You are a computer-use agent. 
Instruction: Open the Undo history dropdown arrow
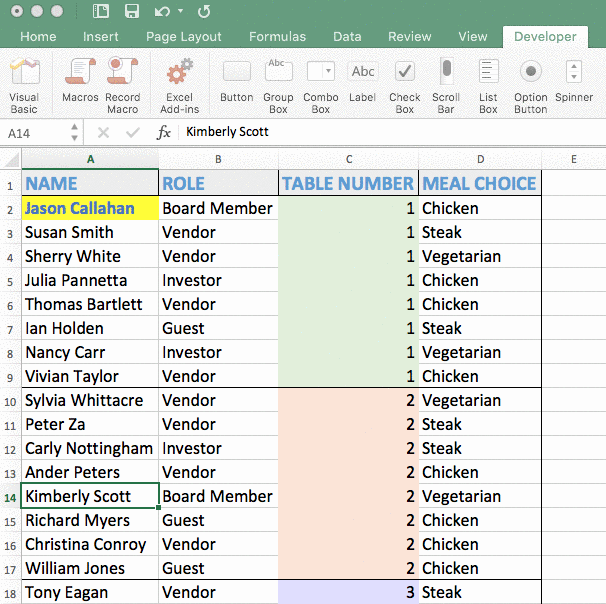180,12
